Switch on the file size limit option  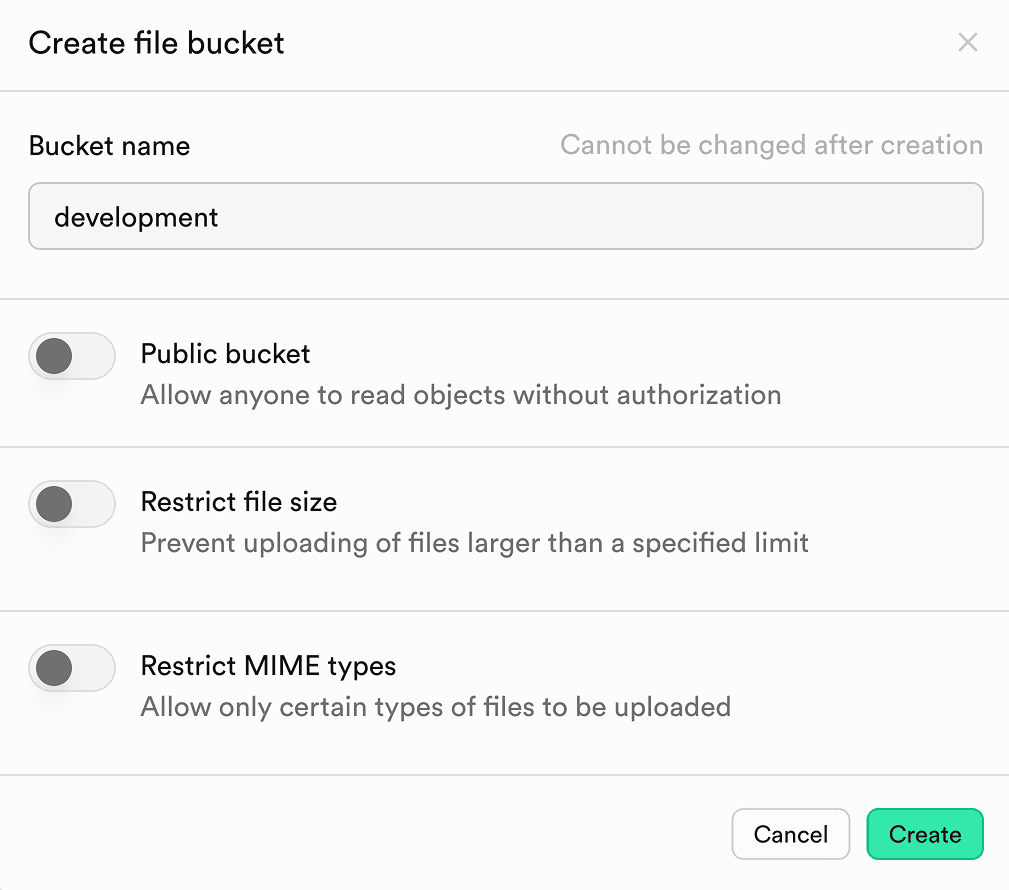coord(71,504)
